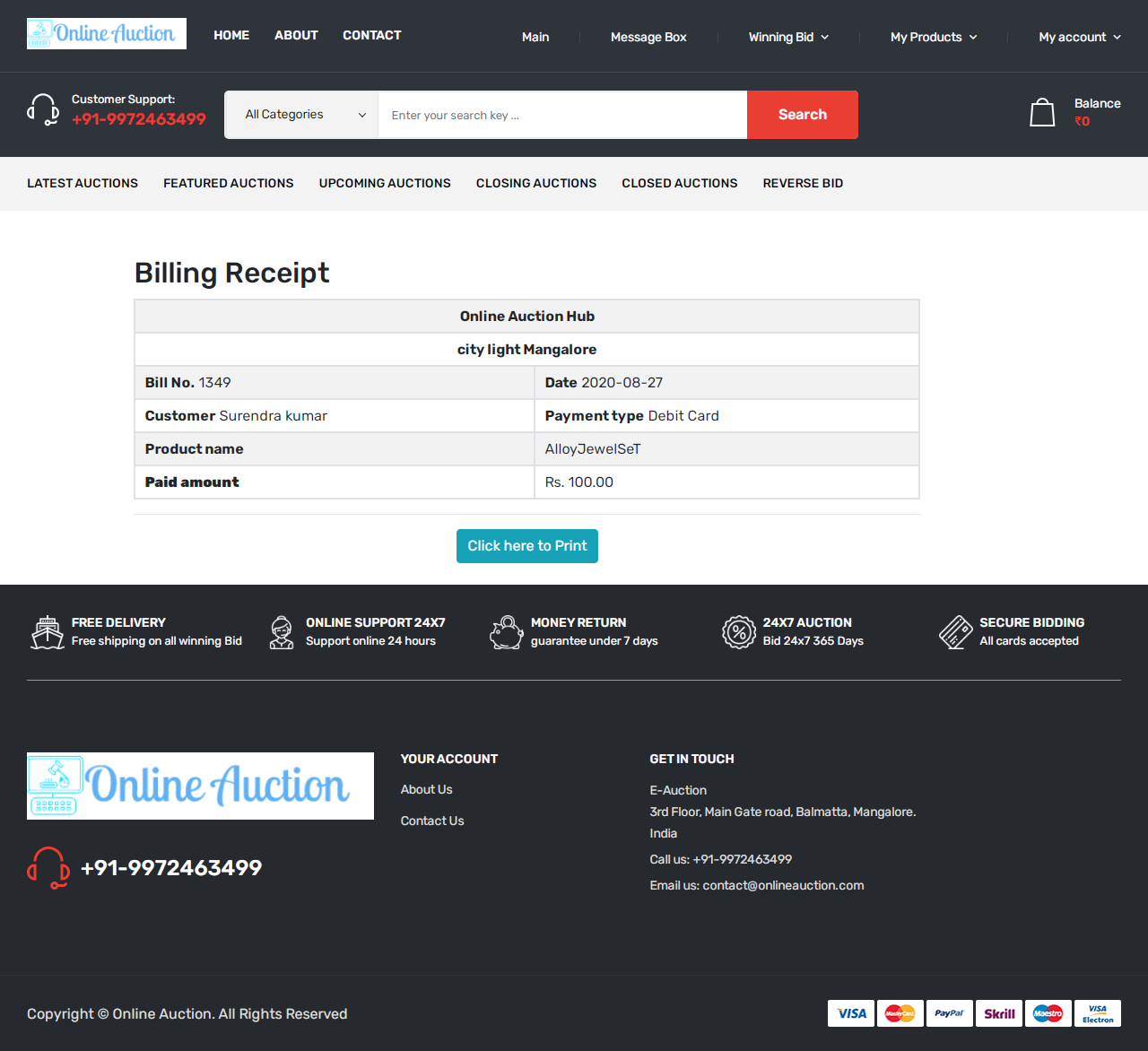Image resolution: width=1148 pixels, height=1051 pixels.
Task: Switch to Latest Auctions tab
Action: click(x=83, y=183)
